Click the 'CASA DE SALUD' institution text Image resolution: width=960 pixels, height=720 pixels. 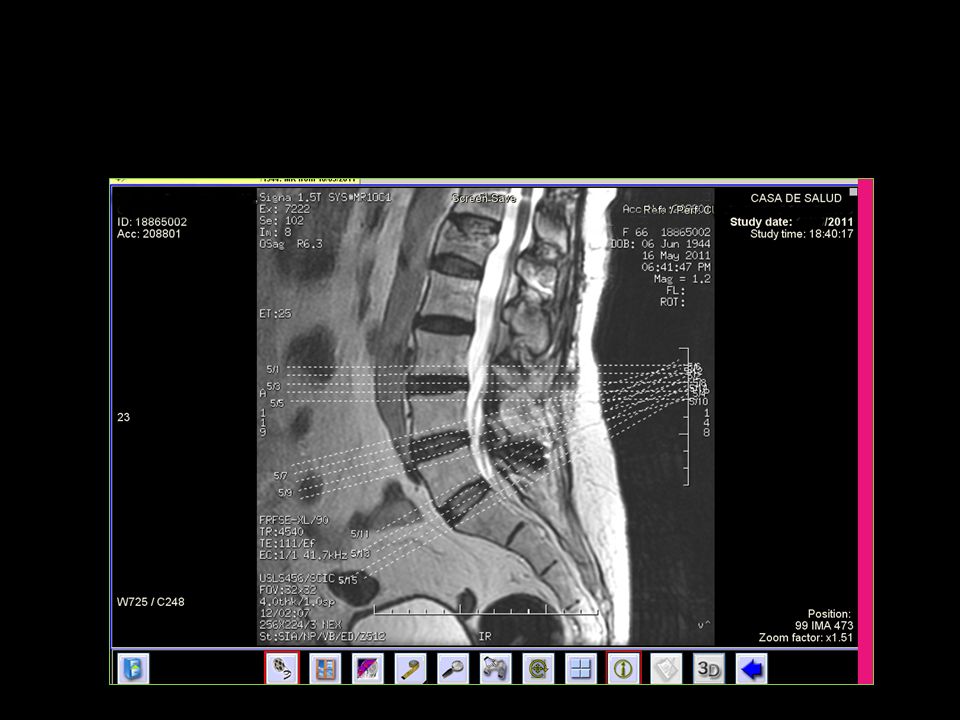(796, 198)
